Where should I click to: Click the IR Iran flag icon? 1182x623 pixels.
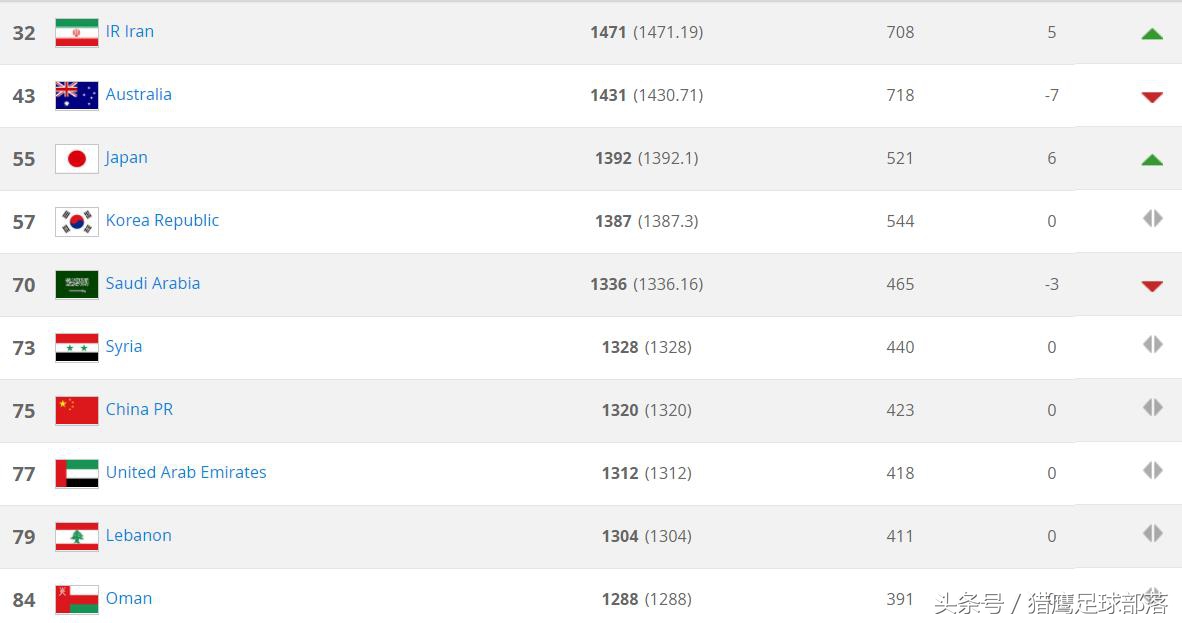[77, 33]
